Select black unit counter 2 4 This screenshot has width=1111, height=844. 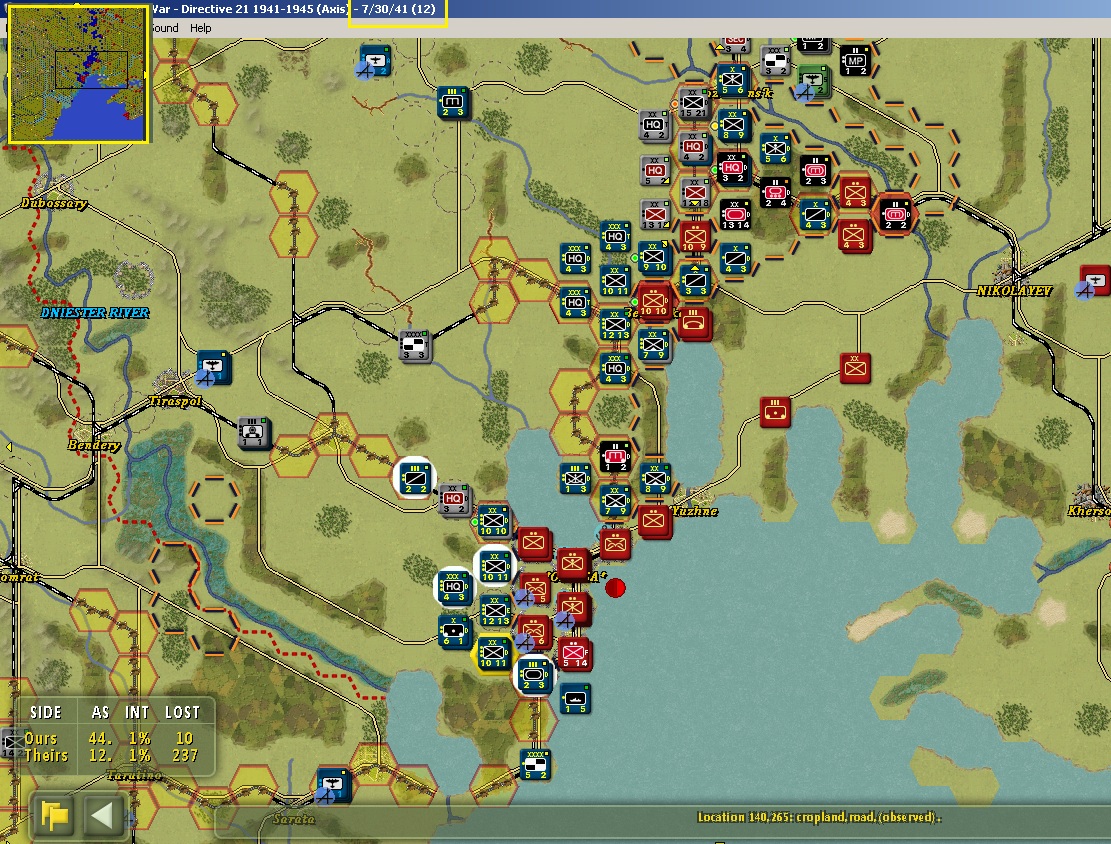(775, 191)
